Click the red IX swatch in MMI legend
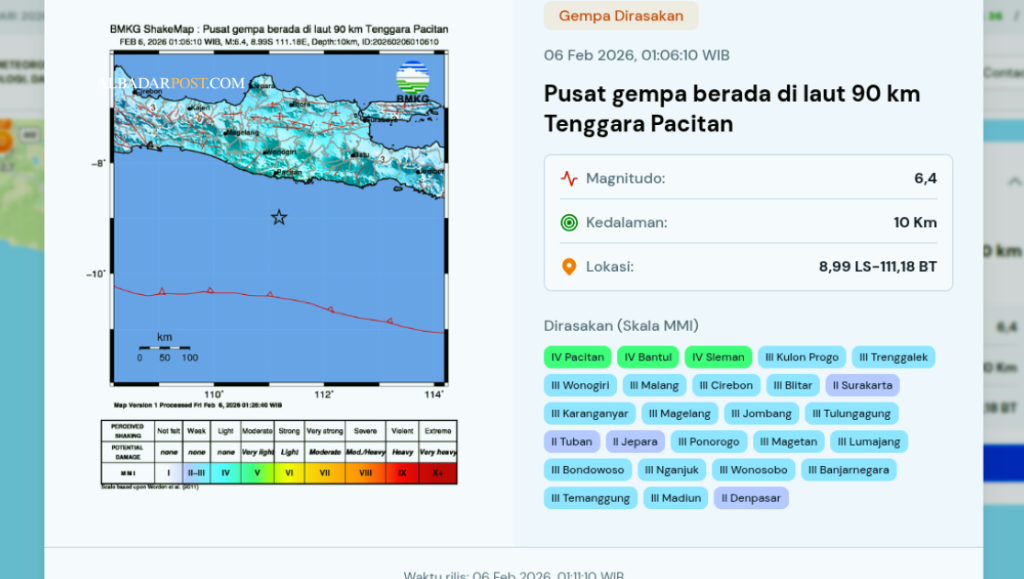The image size is (1024, 579). click(x=401, y=472)
